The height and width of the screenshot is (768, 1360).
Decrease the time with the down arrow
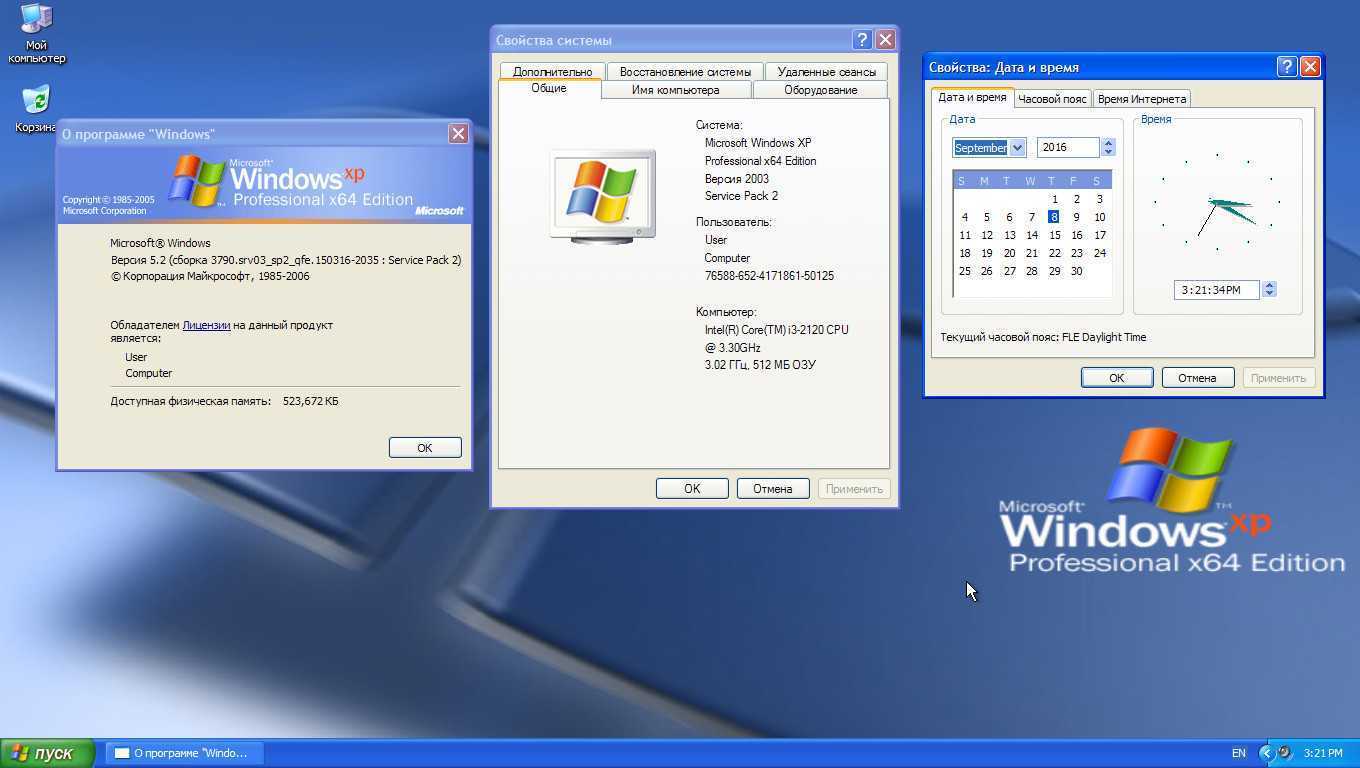(x=1269, y=294)
